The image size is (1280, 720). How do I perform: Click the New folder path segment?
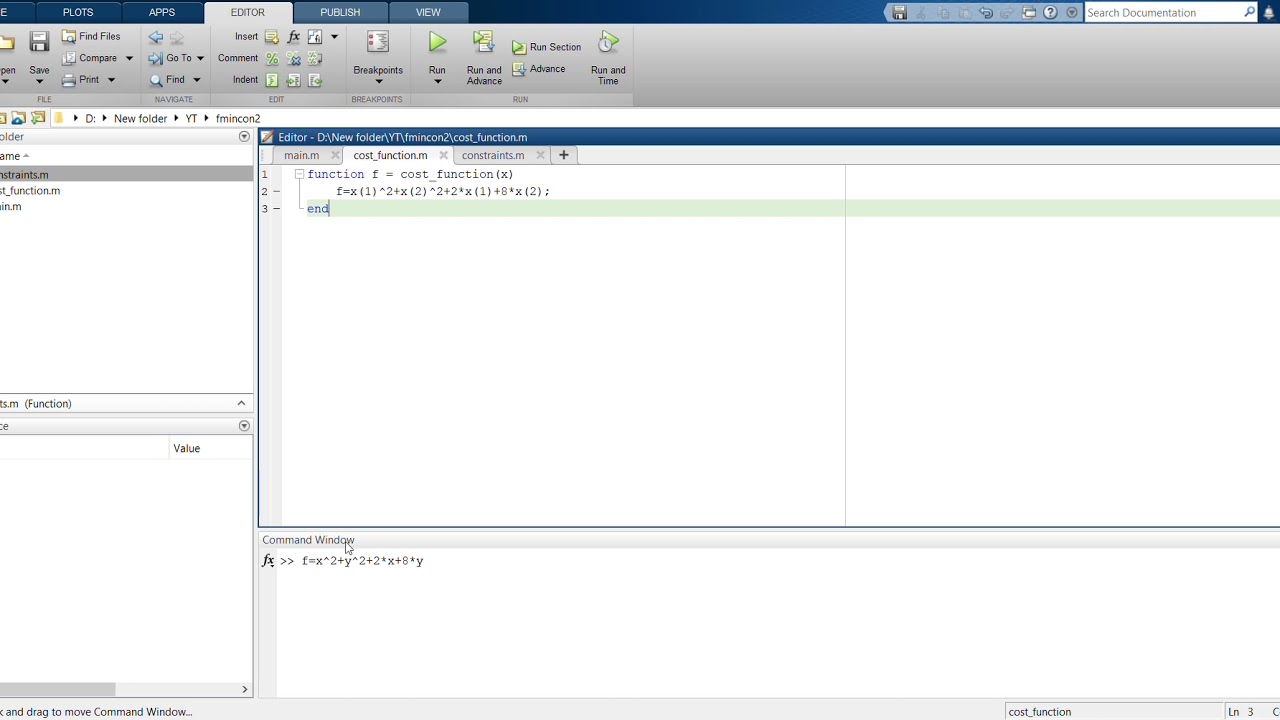(x=140, y=118)
